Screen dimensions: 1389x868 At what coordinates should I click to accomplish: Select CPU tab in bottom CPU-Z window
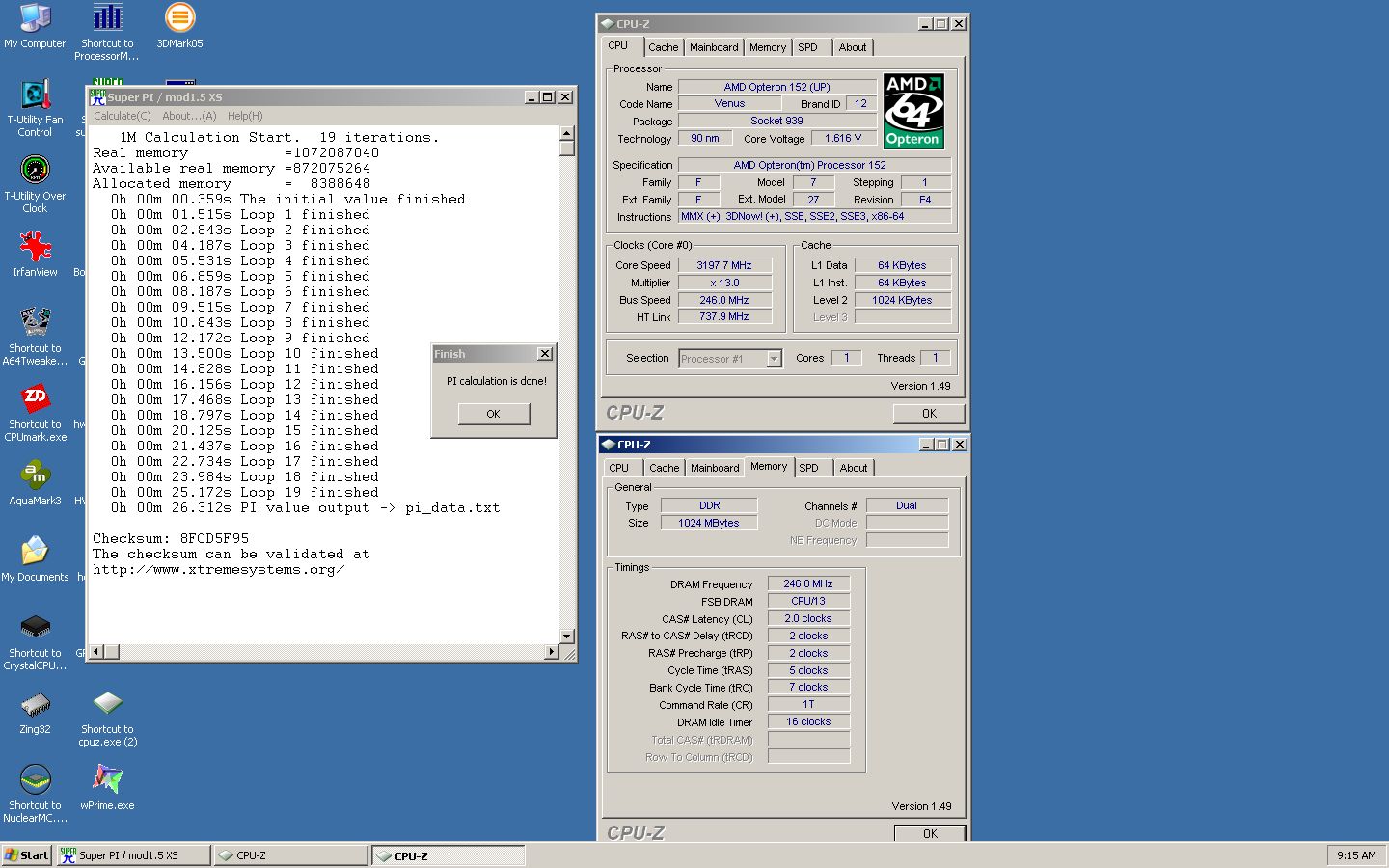[619, 468]
